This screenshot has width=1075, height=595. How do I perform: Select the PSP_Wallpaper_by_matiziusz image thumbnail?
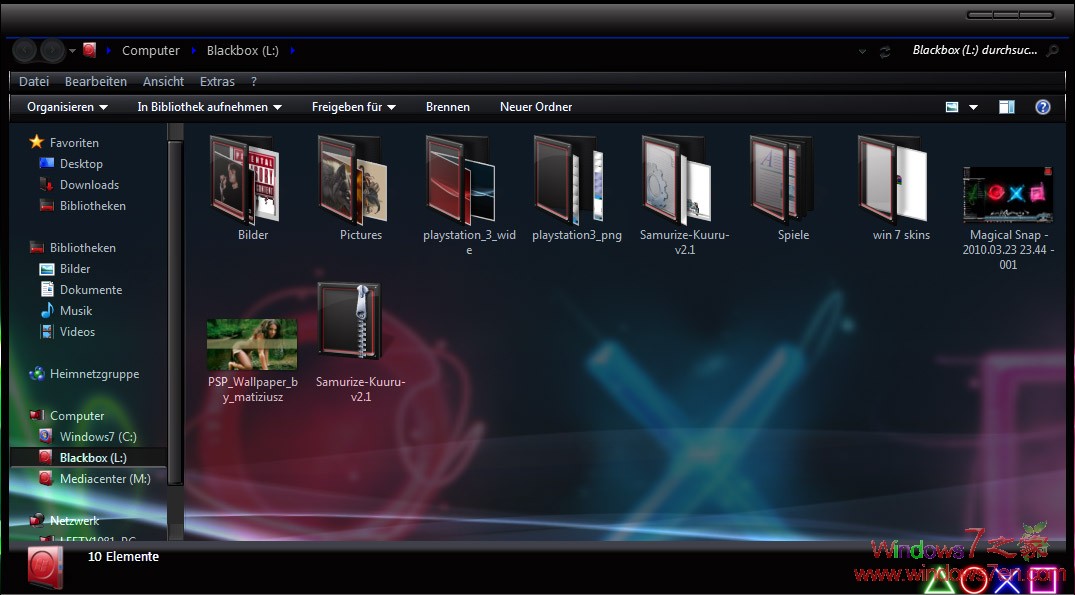(252, 344)
